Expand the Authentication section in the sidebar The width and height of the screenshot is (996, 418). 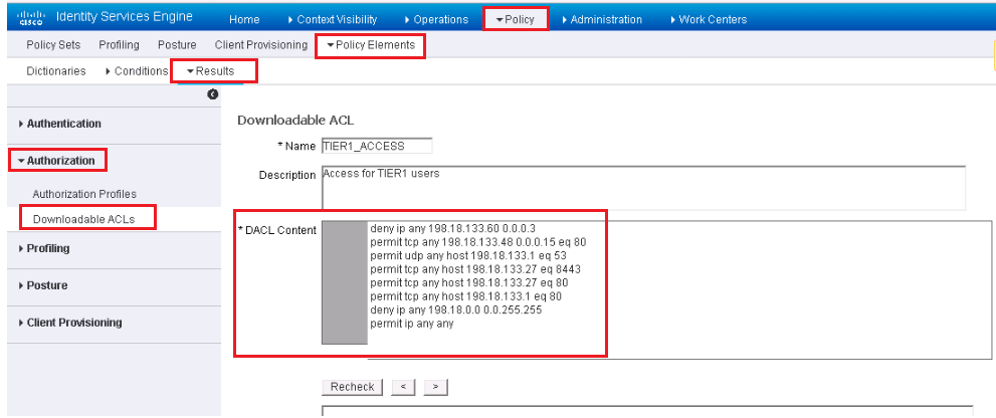click(60, 124)
